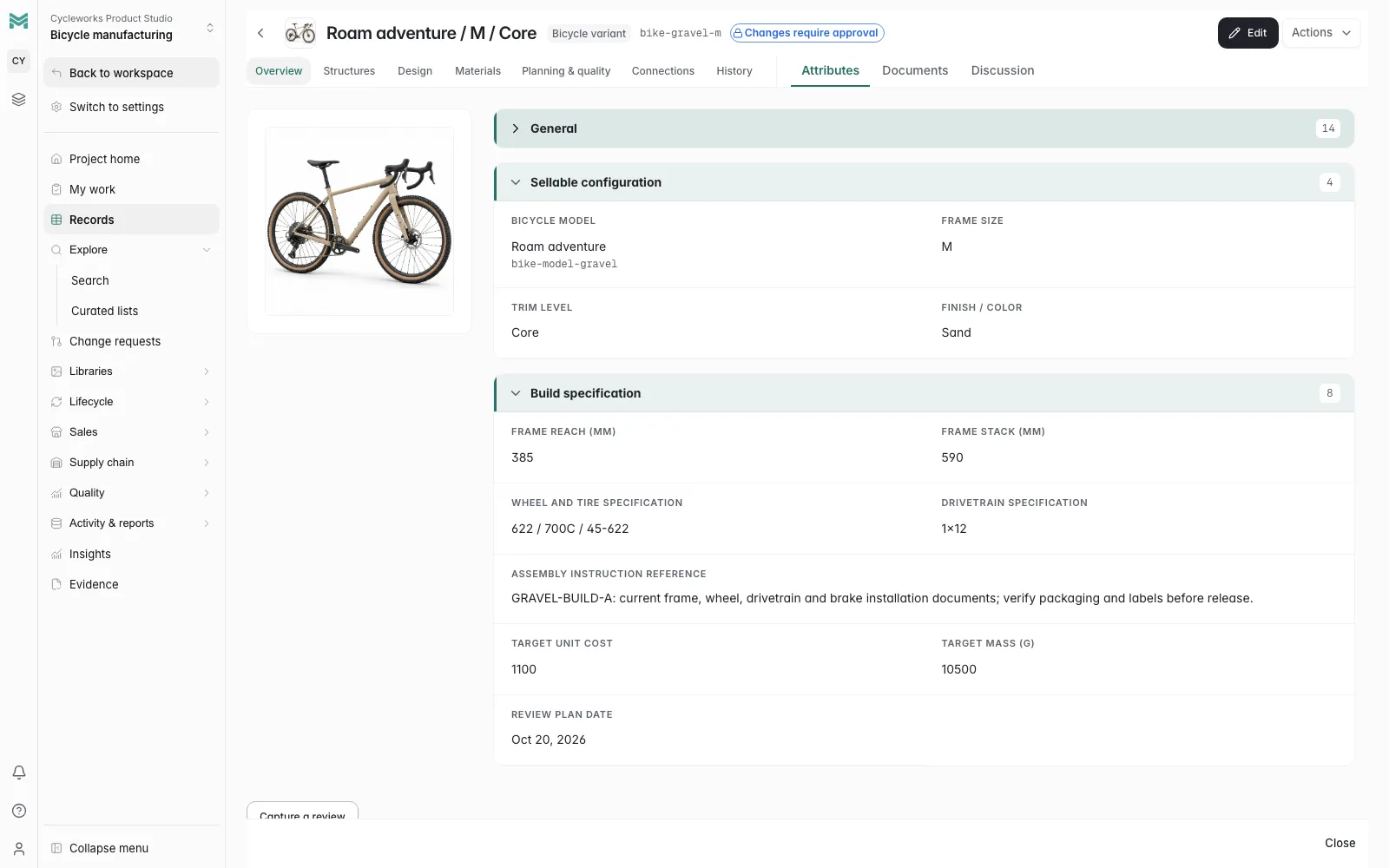The height and width of the screenshot is (868, 1389).
Task: Click the back arrow beside the bicycle icon
Action: pyautogui.click(x=260, y=33)
